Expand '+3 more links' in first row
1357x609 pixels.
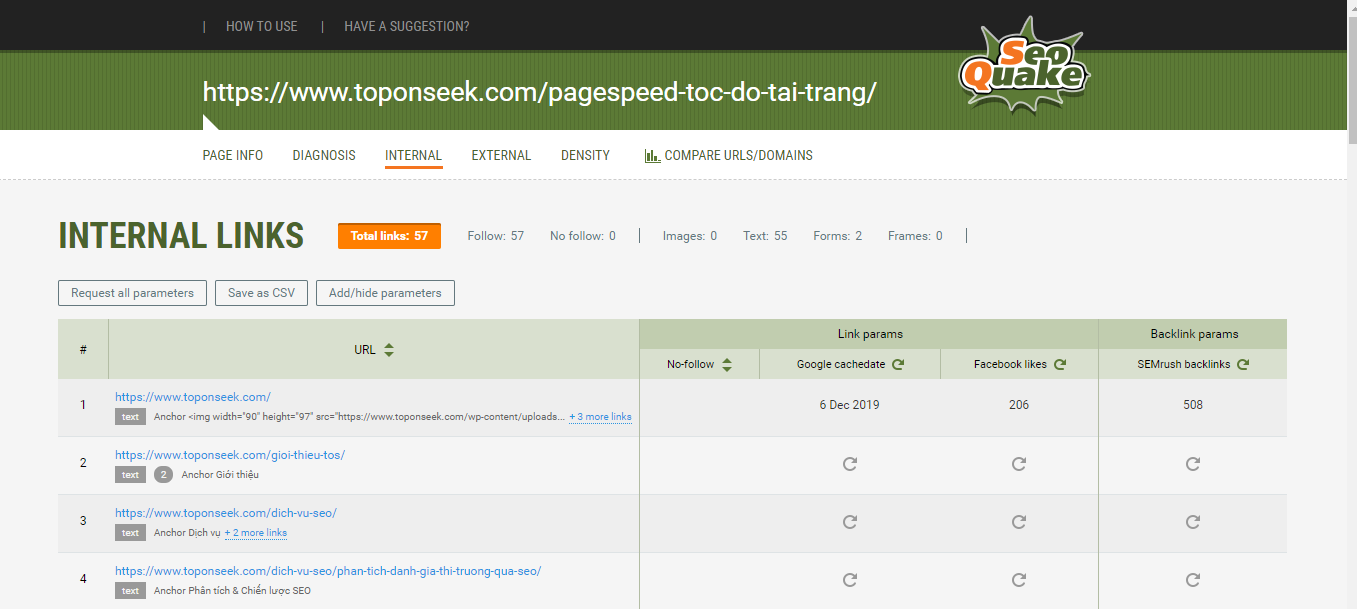(x=600, y=417)
